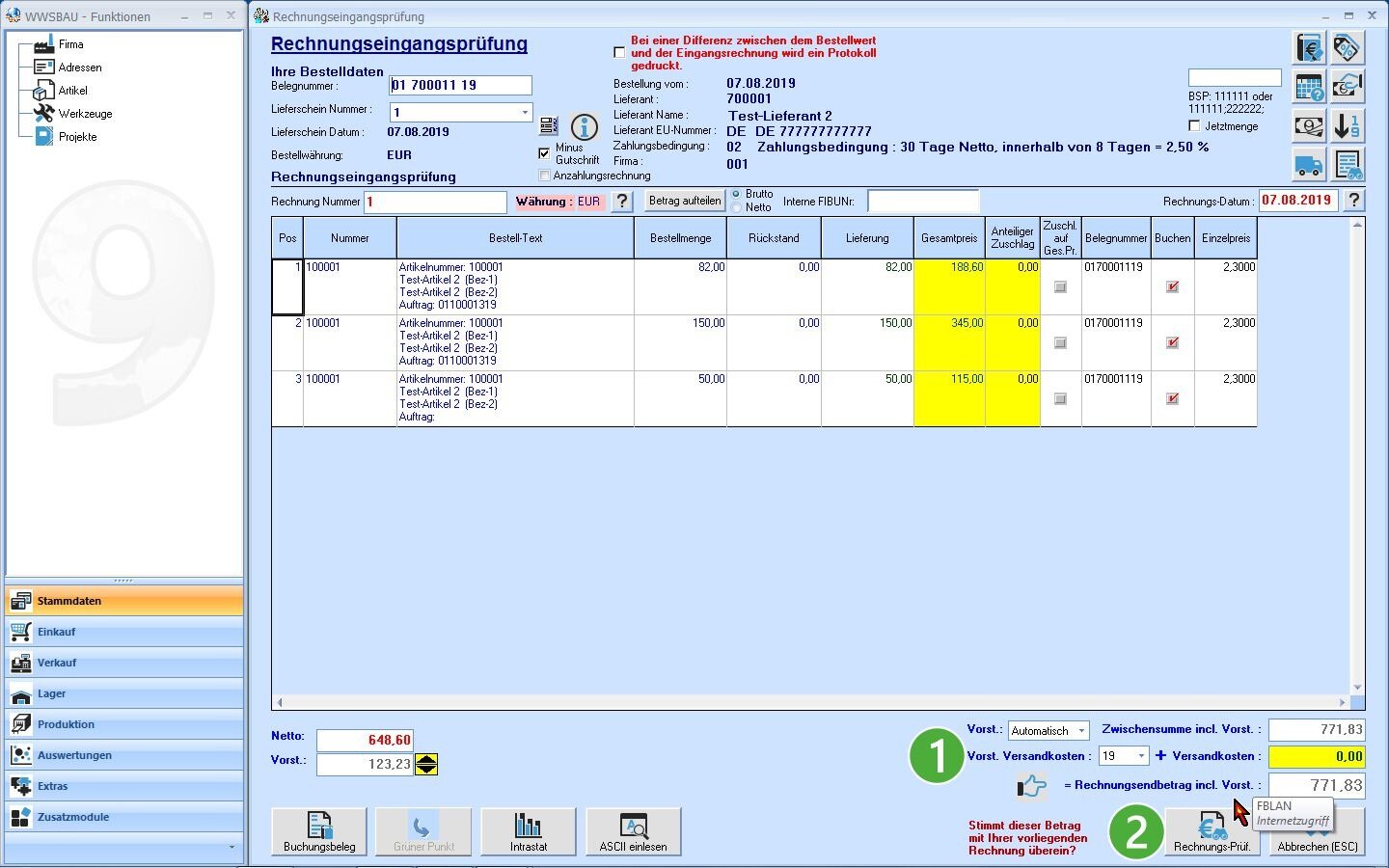Click the pointing hand icon
Viewport: 1389px width, 868px height.
click(x=1031, y=786)
